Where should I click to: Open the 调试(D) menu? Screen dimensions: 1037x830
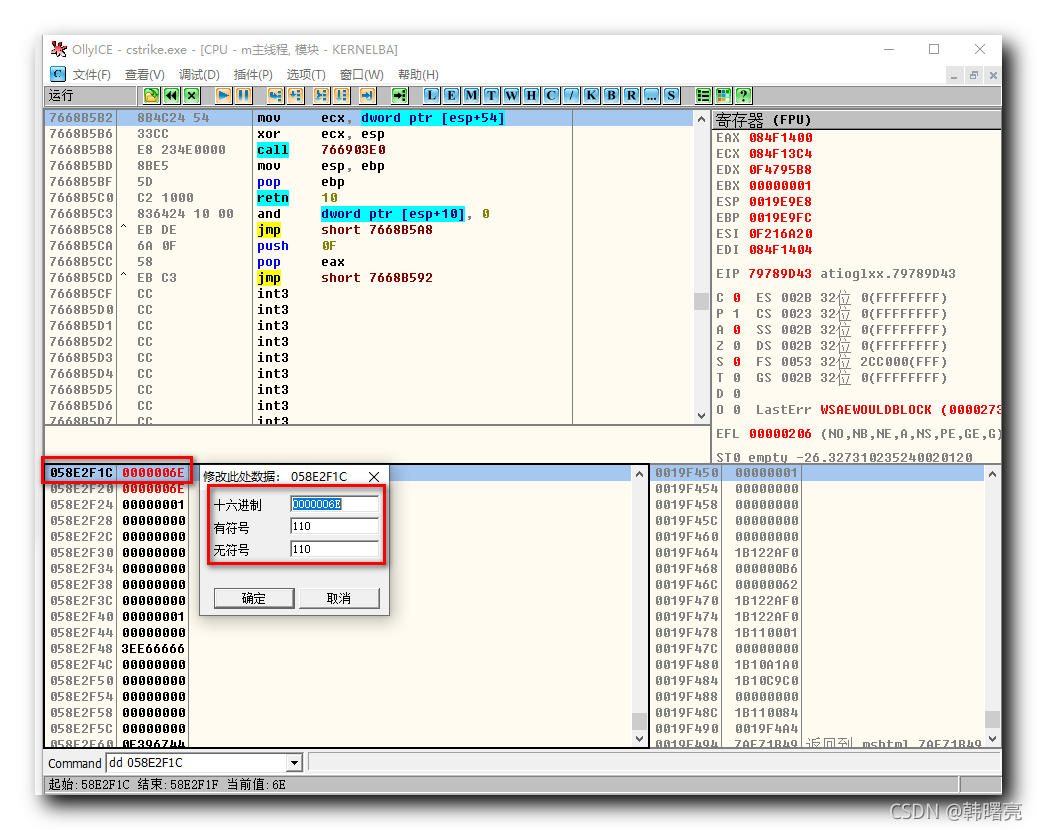[x=198, y=75]
